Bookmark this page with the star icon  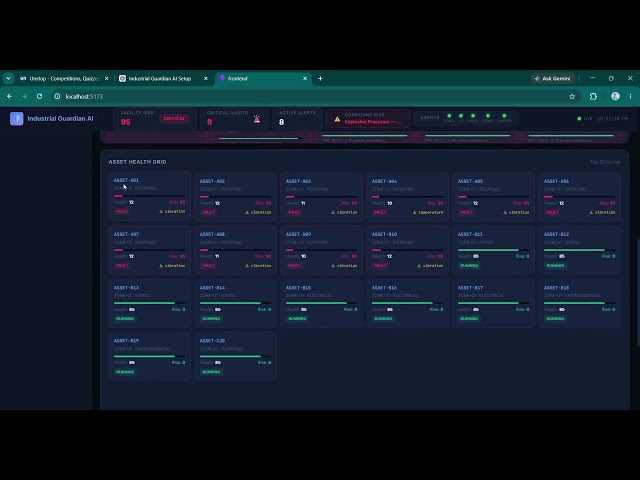tap(572, 96)
